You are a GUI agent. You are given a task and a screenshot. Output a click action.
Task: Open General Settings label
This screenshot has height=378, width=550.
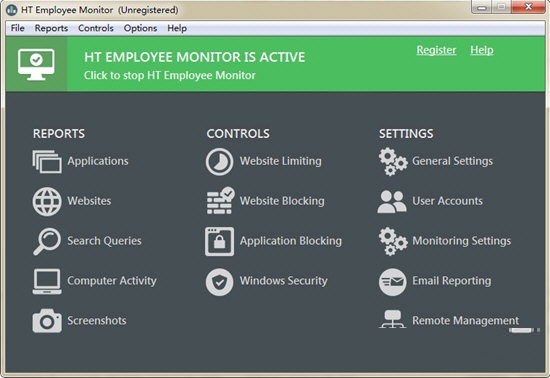point(452,161)
